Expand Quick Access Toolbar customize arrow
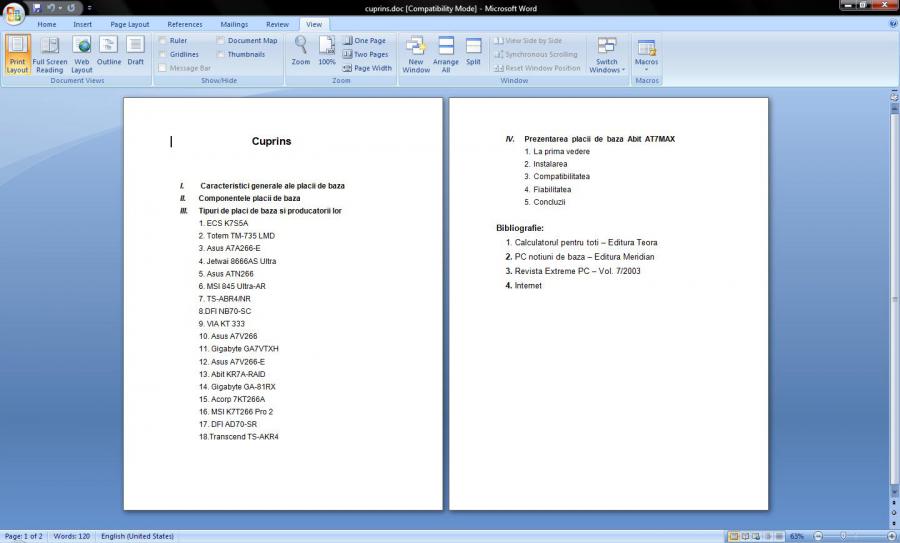Image resolution: width=900 pixels, height=543 pixels. [x=89, y=8]
